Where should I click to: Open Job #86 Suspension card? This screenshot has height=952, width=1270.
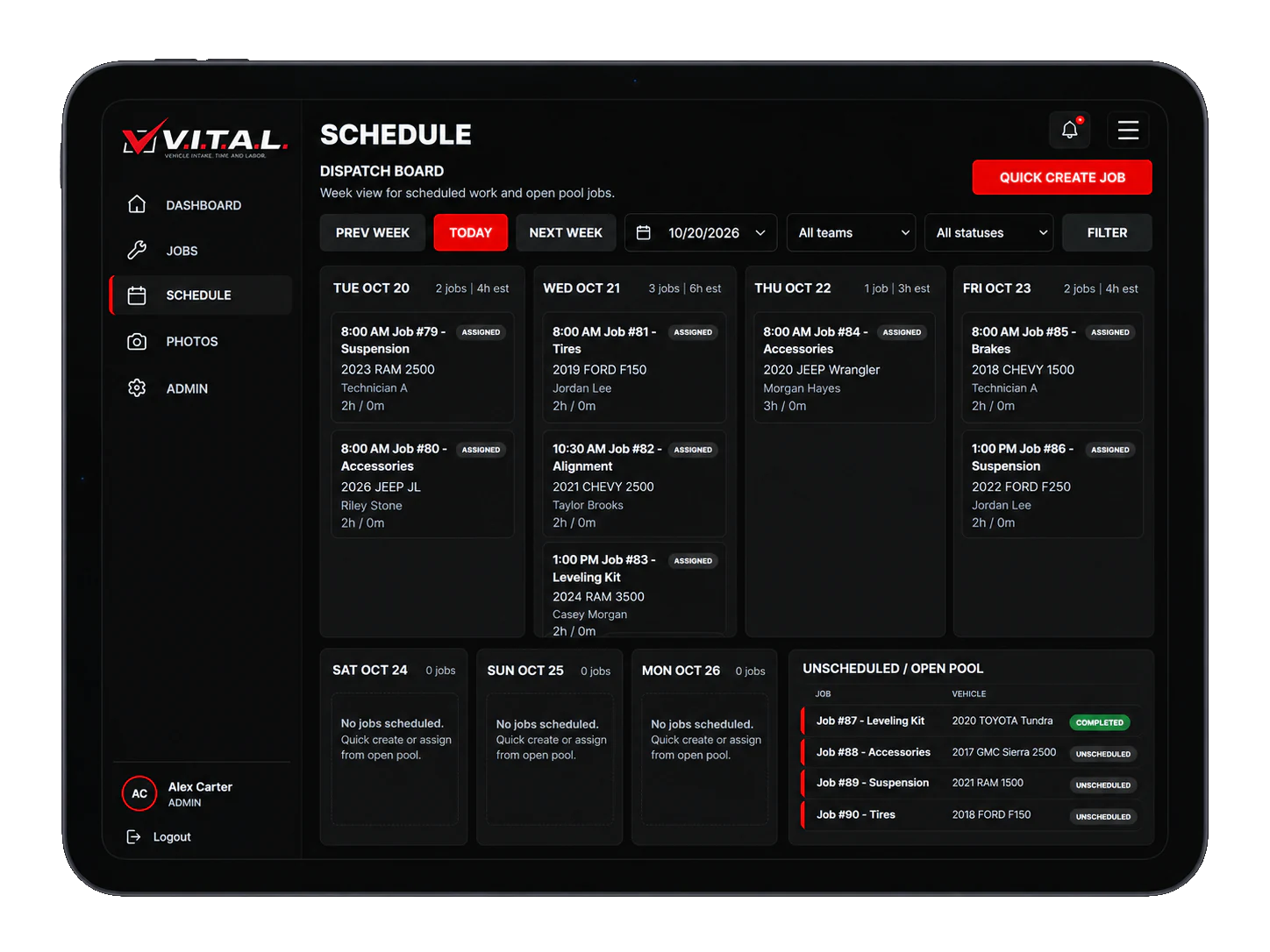pos(1052,484)
